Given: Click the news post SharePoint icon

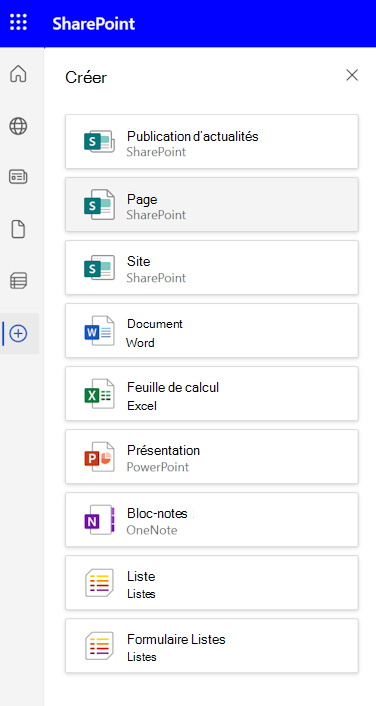Looking at the screenshot, I should (x=99, y=141).
